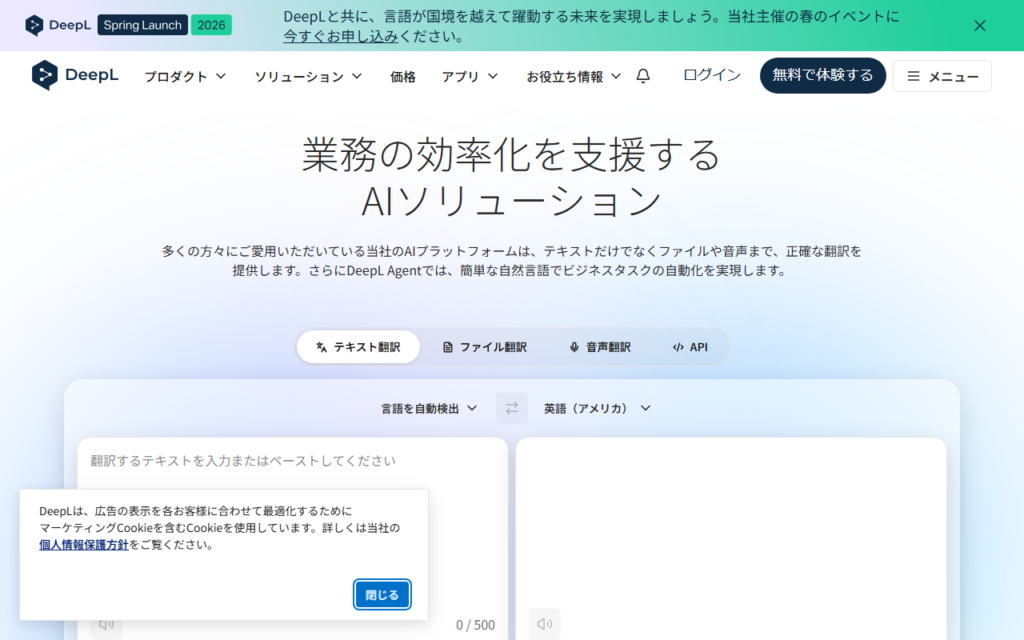Click the DeepL logo in navigation bar
Viewport: 1024px width, 640px height.
coord(75,75)
